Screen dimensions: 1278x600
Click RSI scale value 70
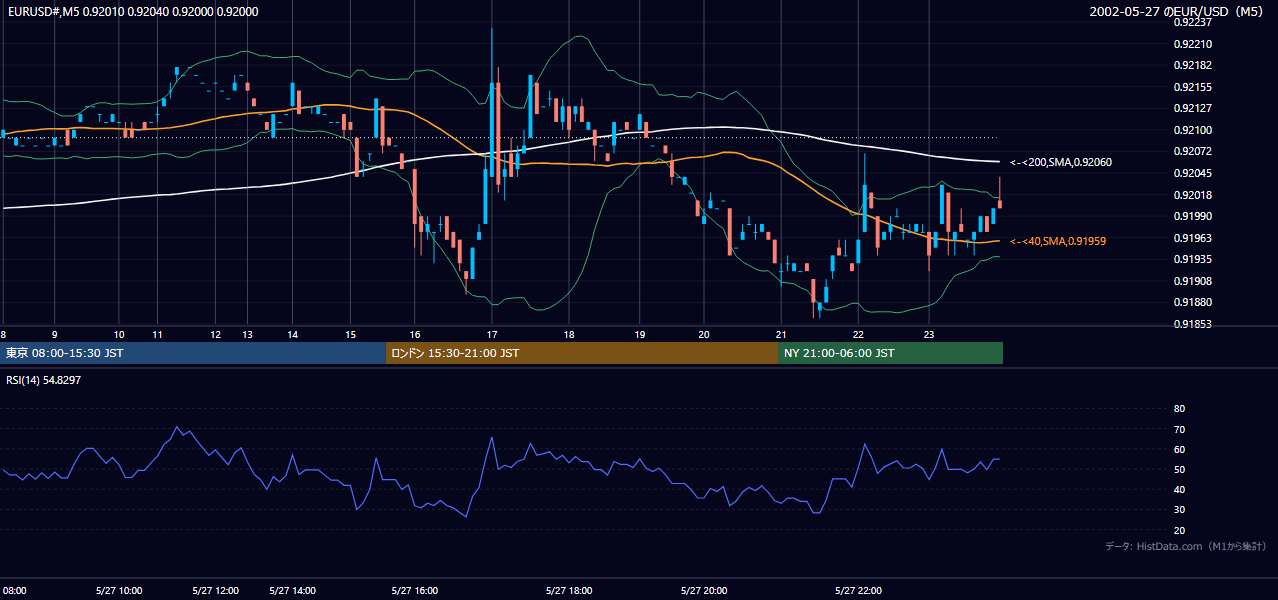point(1179,429)
